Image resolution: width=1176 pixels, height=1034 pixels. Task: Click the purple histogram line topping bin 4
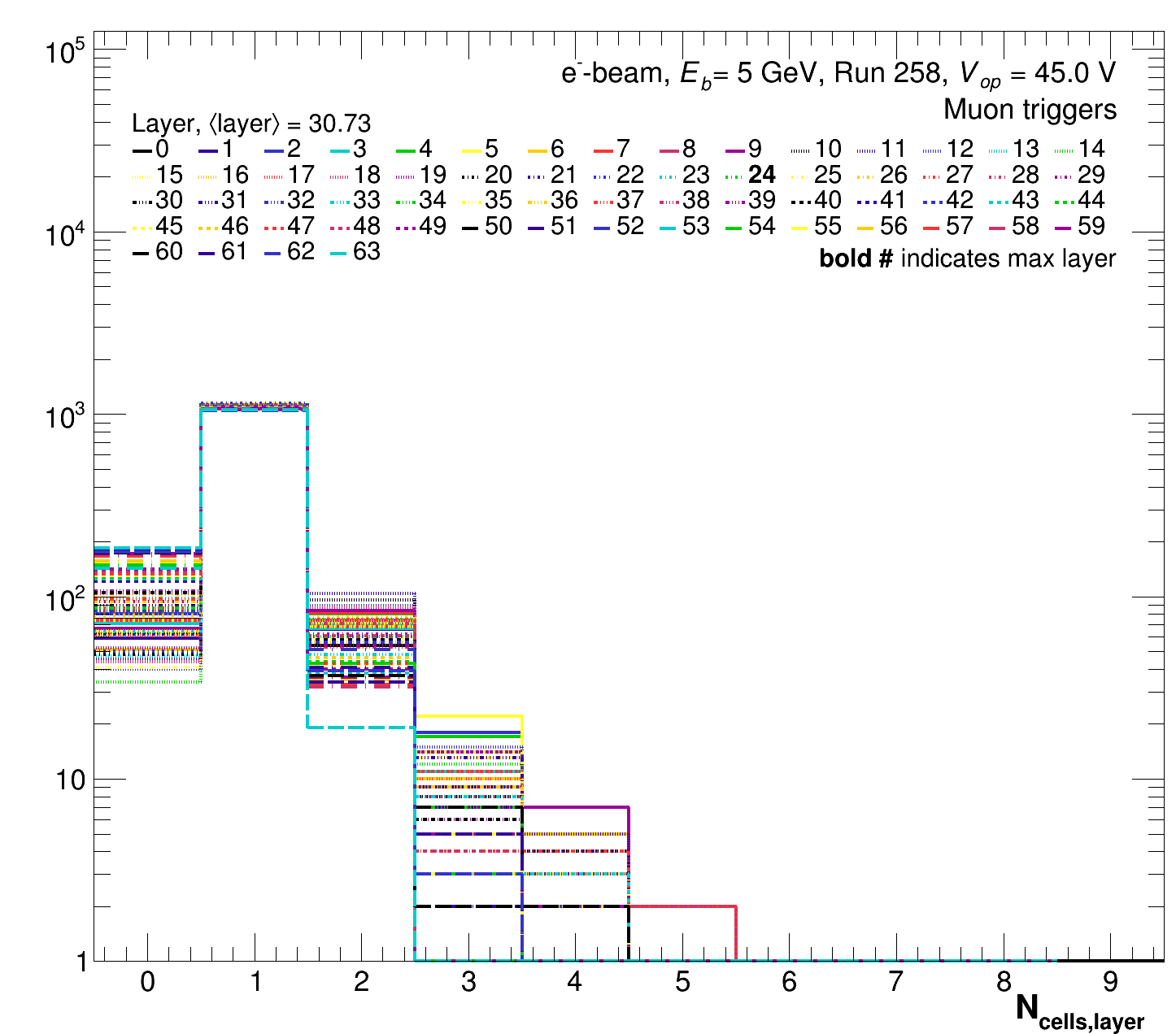pyautogui.click(x=575, y=807)
